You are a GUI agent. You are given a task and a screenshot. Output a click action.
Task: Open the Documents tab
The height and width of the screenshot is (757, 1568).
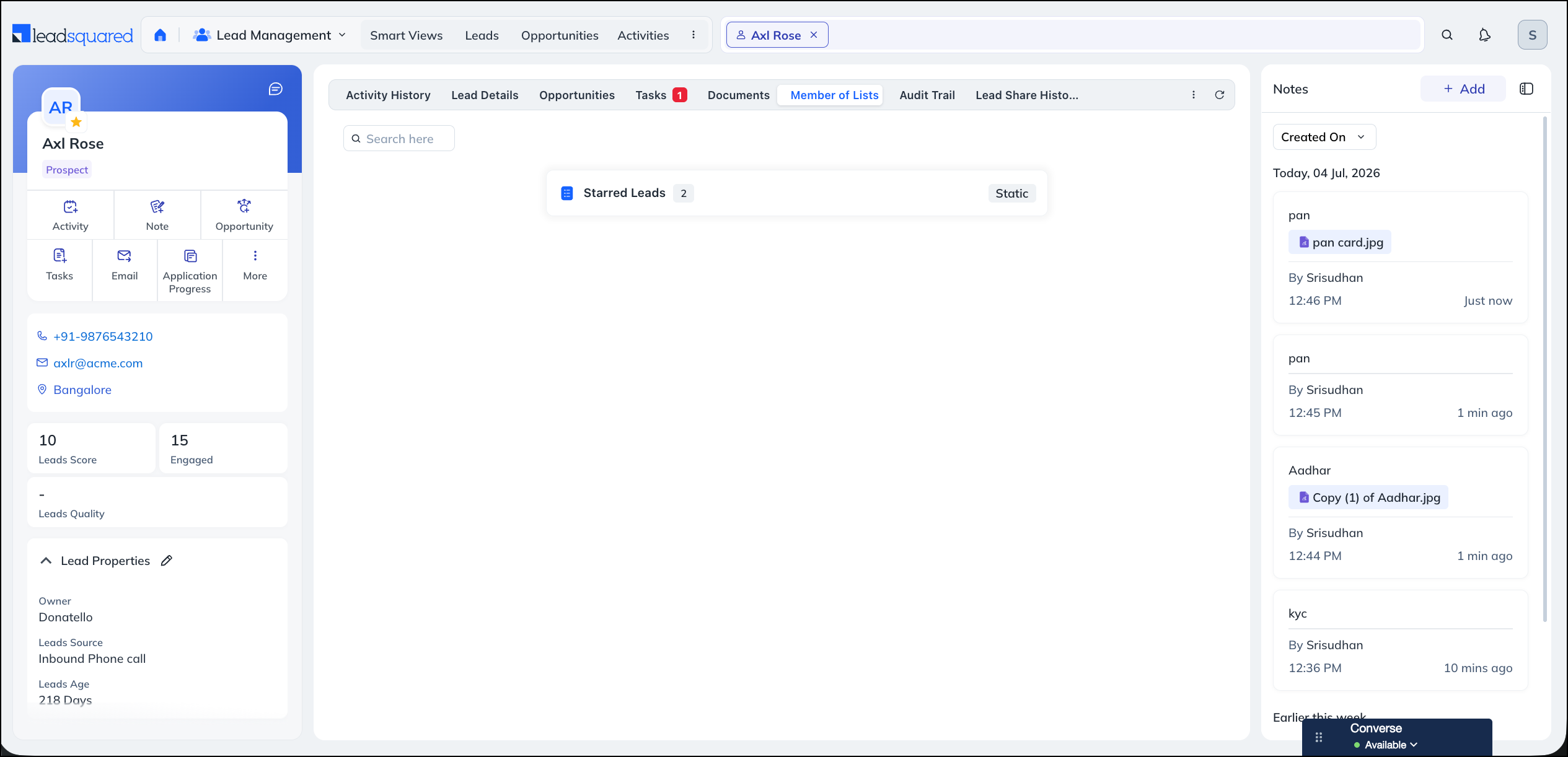(x=738, y=95)
